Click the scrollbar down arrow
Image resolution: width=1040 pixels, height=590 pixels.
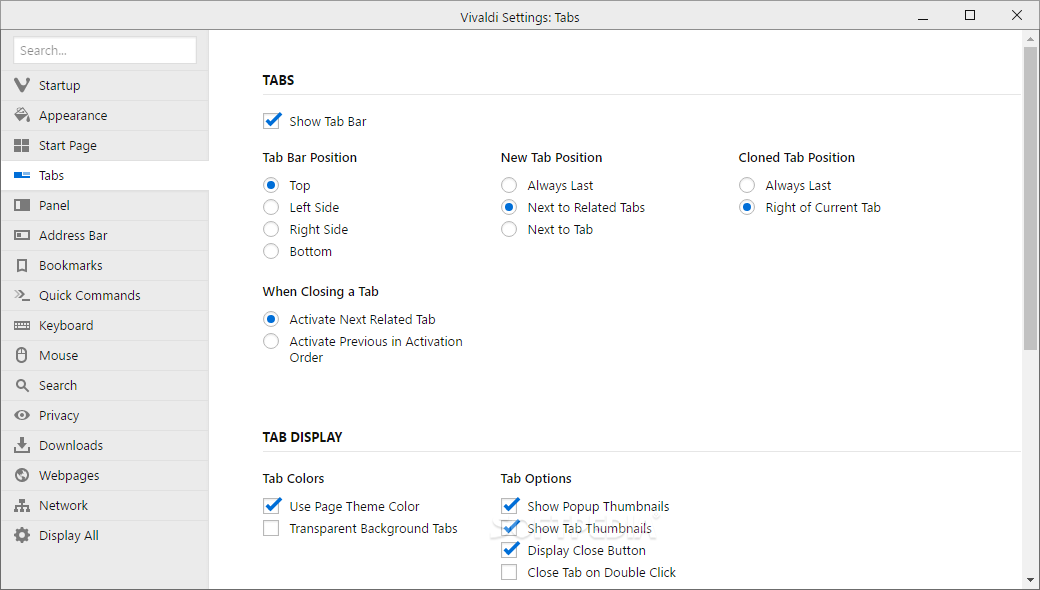pos(1030,581)
